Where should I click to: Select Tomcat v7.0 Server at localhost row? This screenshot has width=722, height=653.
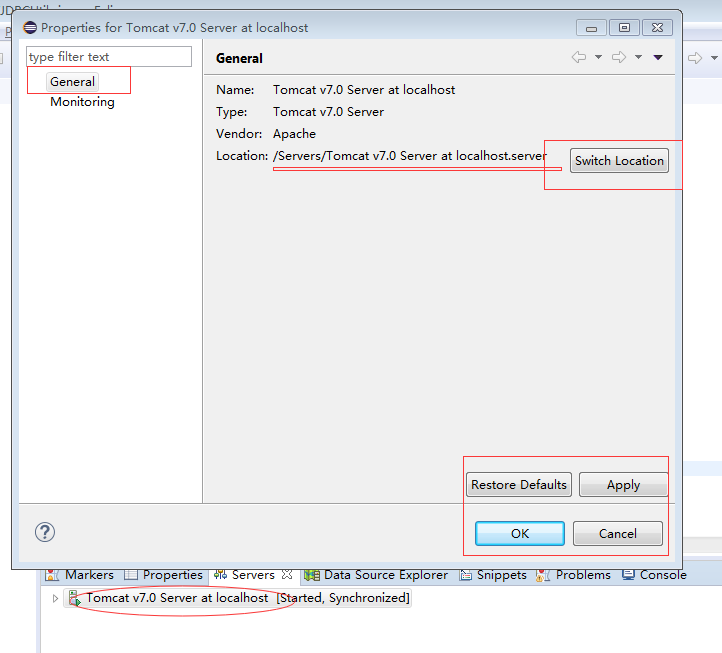(237, 598)
